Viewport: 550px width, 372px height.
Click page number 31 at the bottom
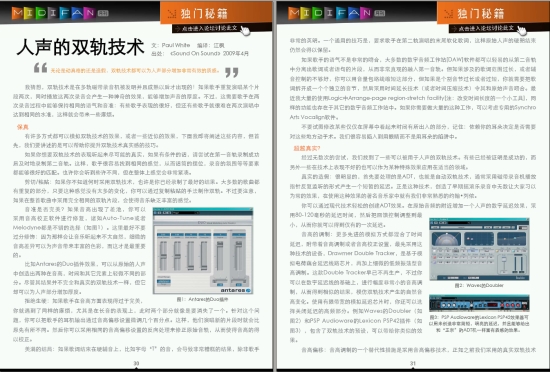click(x=413, y=363)
